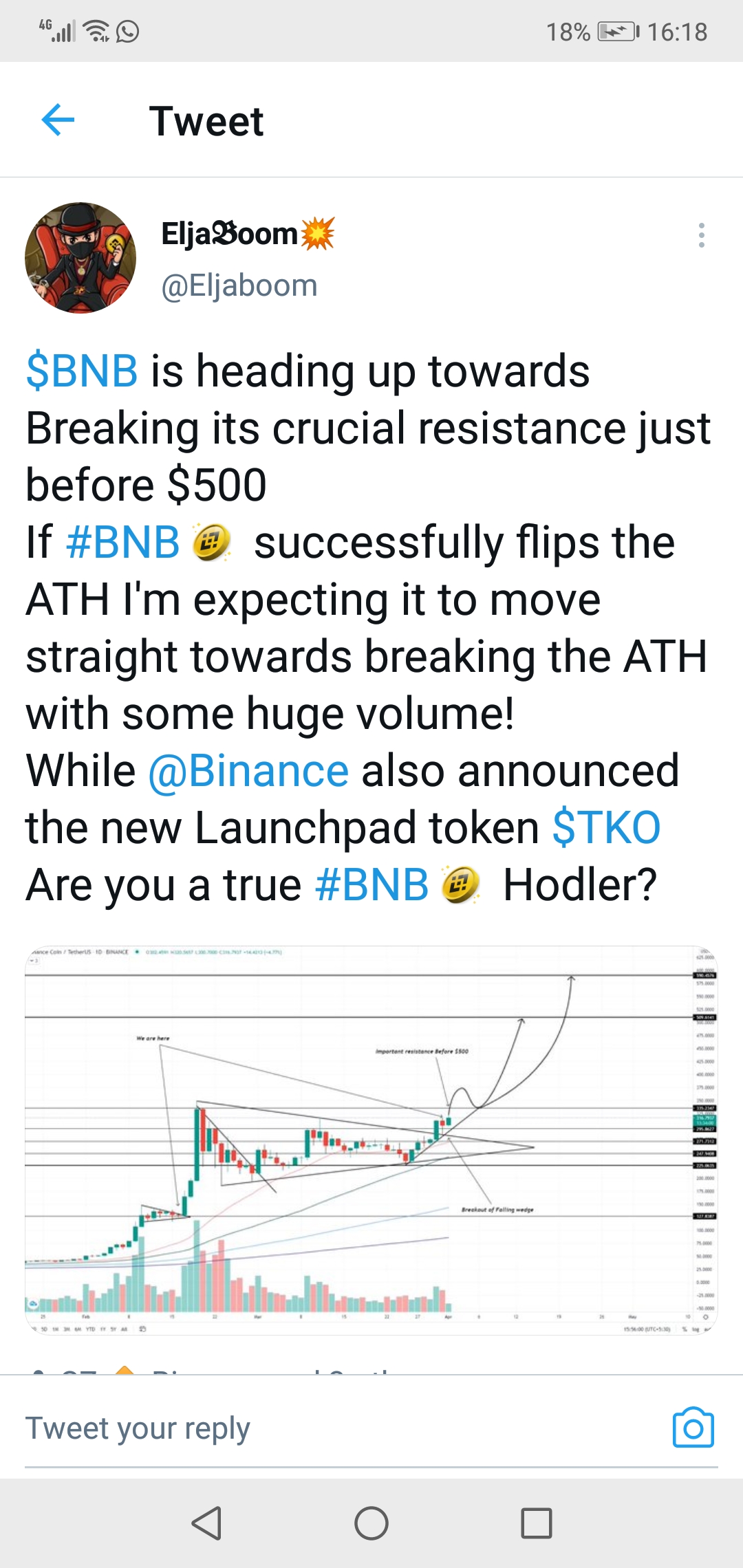743x1568 pixels.
Task: Open the tweet overflow menu (three dots)
Action: pyautogui.click(x=701, y=235)
